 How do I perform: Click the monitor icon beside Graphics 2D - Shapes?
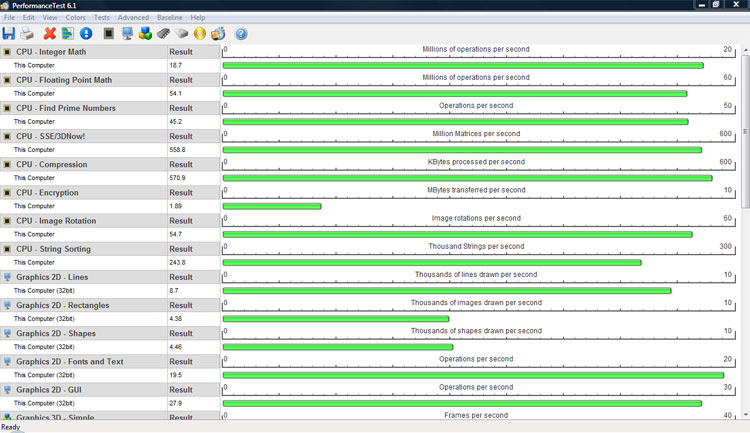pos(7,333)
